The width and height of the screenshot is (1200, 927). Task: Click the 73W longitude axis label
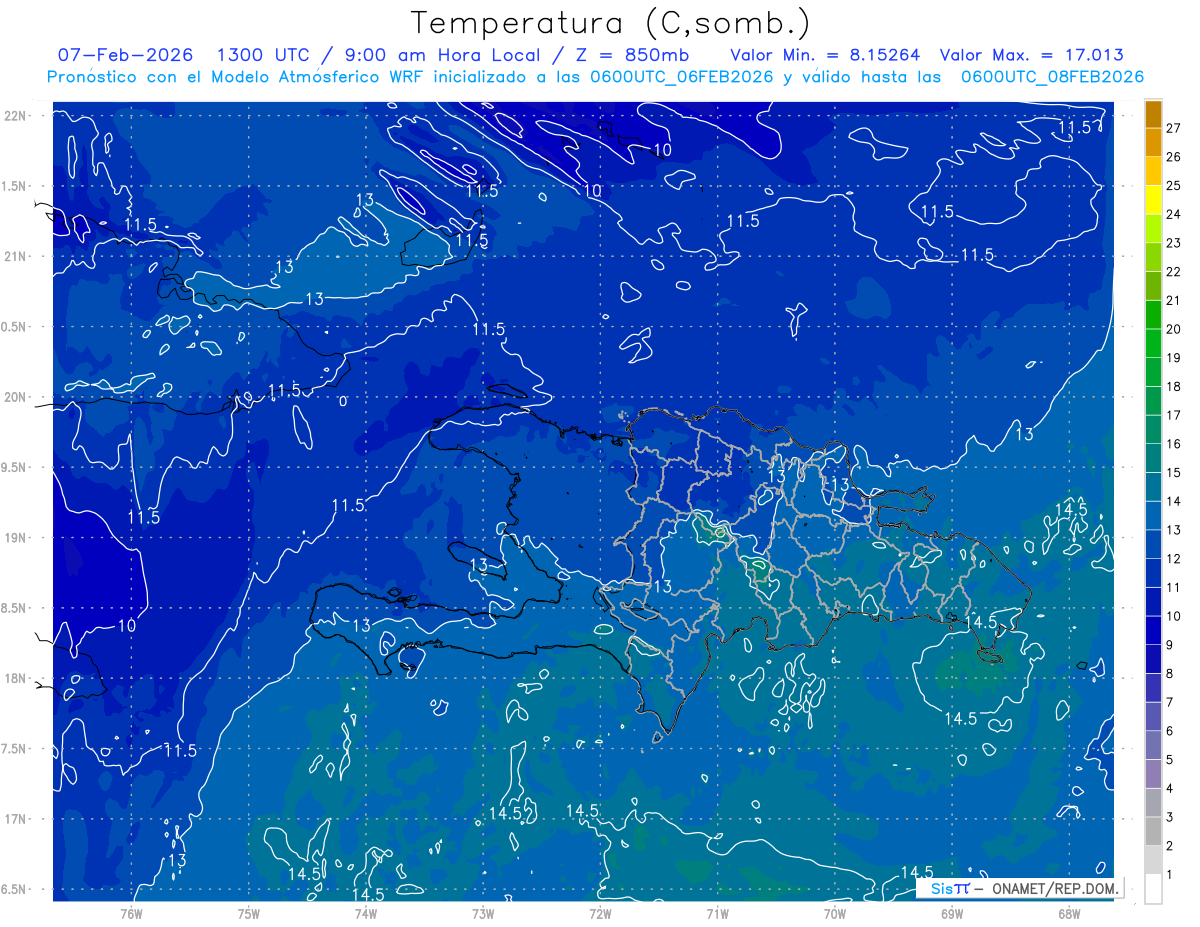tap(483, 913)
